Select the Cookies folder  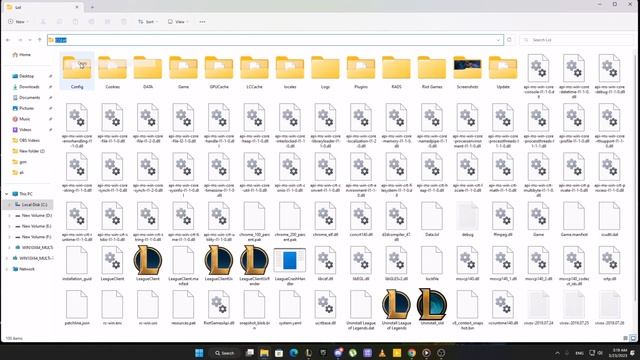click(112, 72)
